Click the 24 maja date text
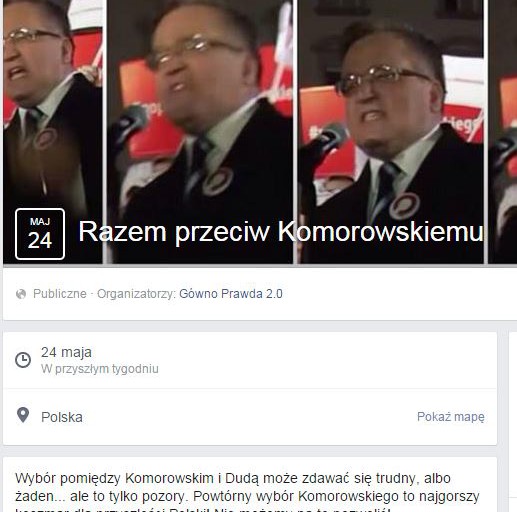517x512 pixels. [x=66, y=352]
